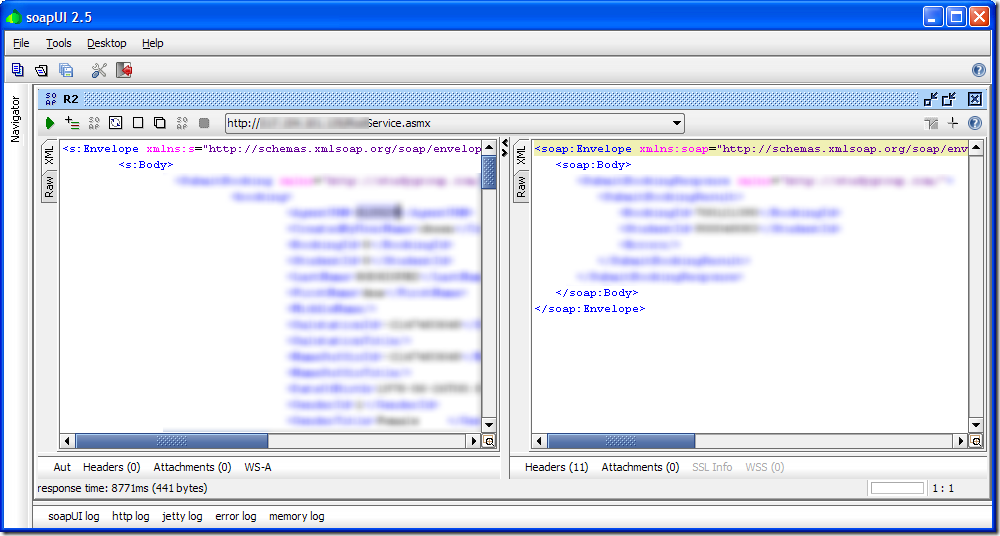Click the grey cancel request icon
Viewport: 1000px width, 536px height.
pos(204,123)
